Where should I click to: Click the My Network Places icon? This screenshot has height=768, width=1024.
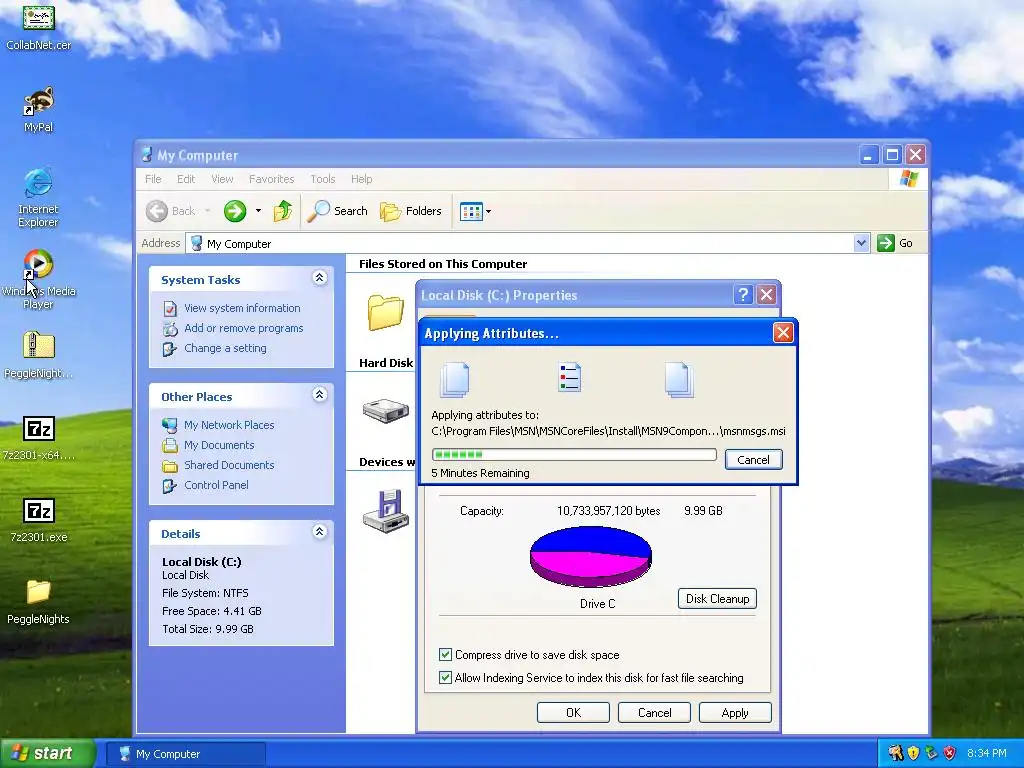170,425
